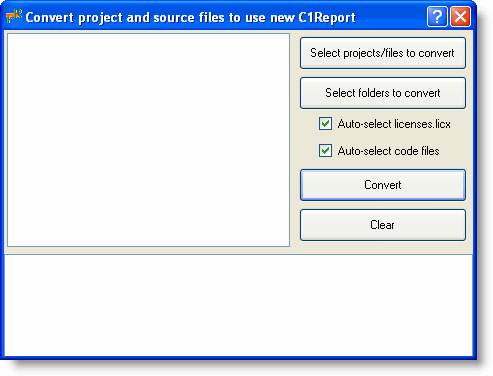Empty the file list using Clear button
Image resolution: width=493 pixels, height=376 pixels.
(383, 225)
